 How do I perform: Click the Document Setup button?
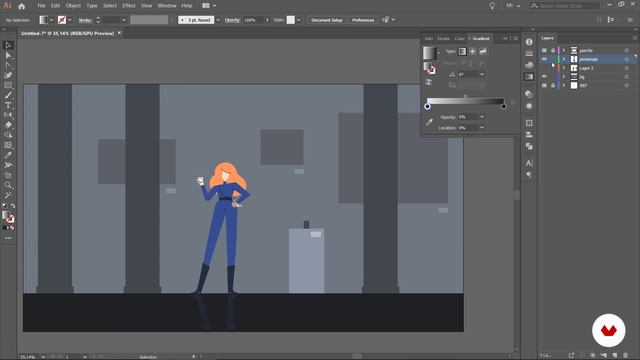point(327,20)
